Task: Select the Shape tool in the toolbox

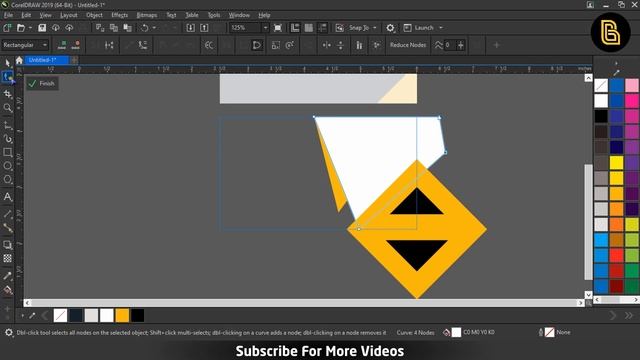Action: pos(7,77)
